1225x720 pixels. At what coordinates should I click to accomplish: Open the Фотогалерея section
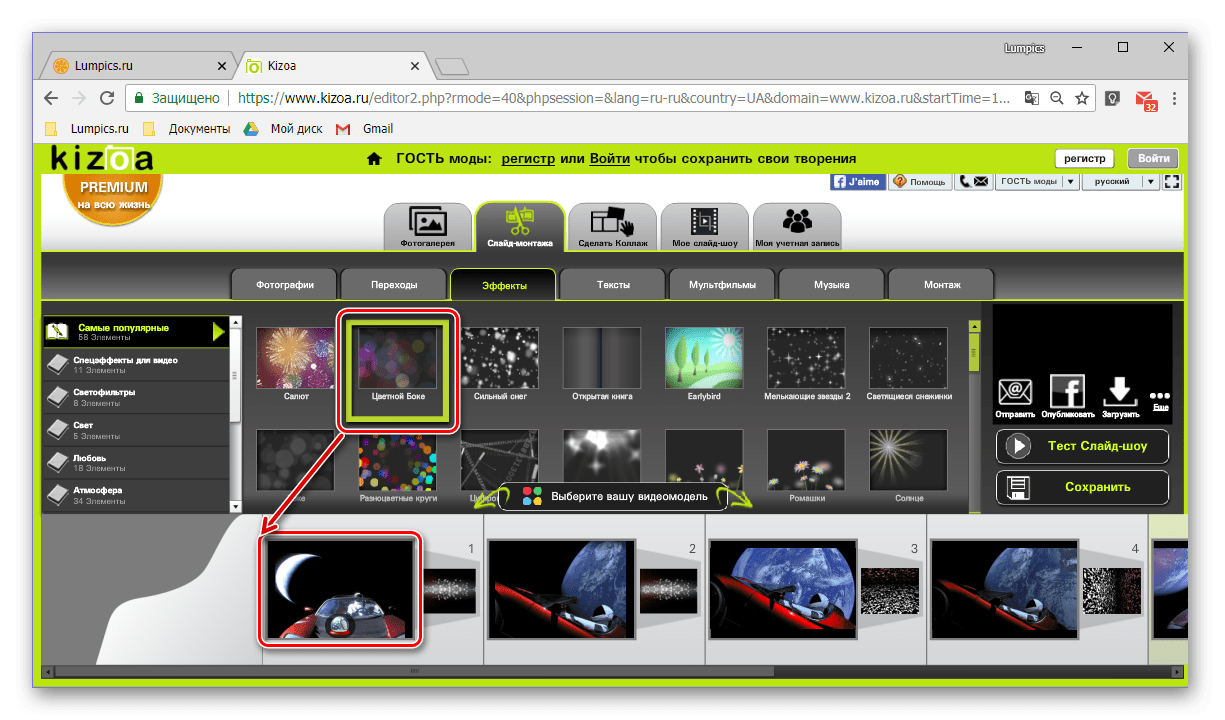pyautogui.click(x=428, y=226)
